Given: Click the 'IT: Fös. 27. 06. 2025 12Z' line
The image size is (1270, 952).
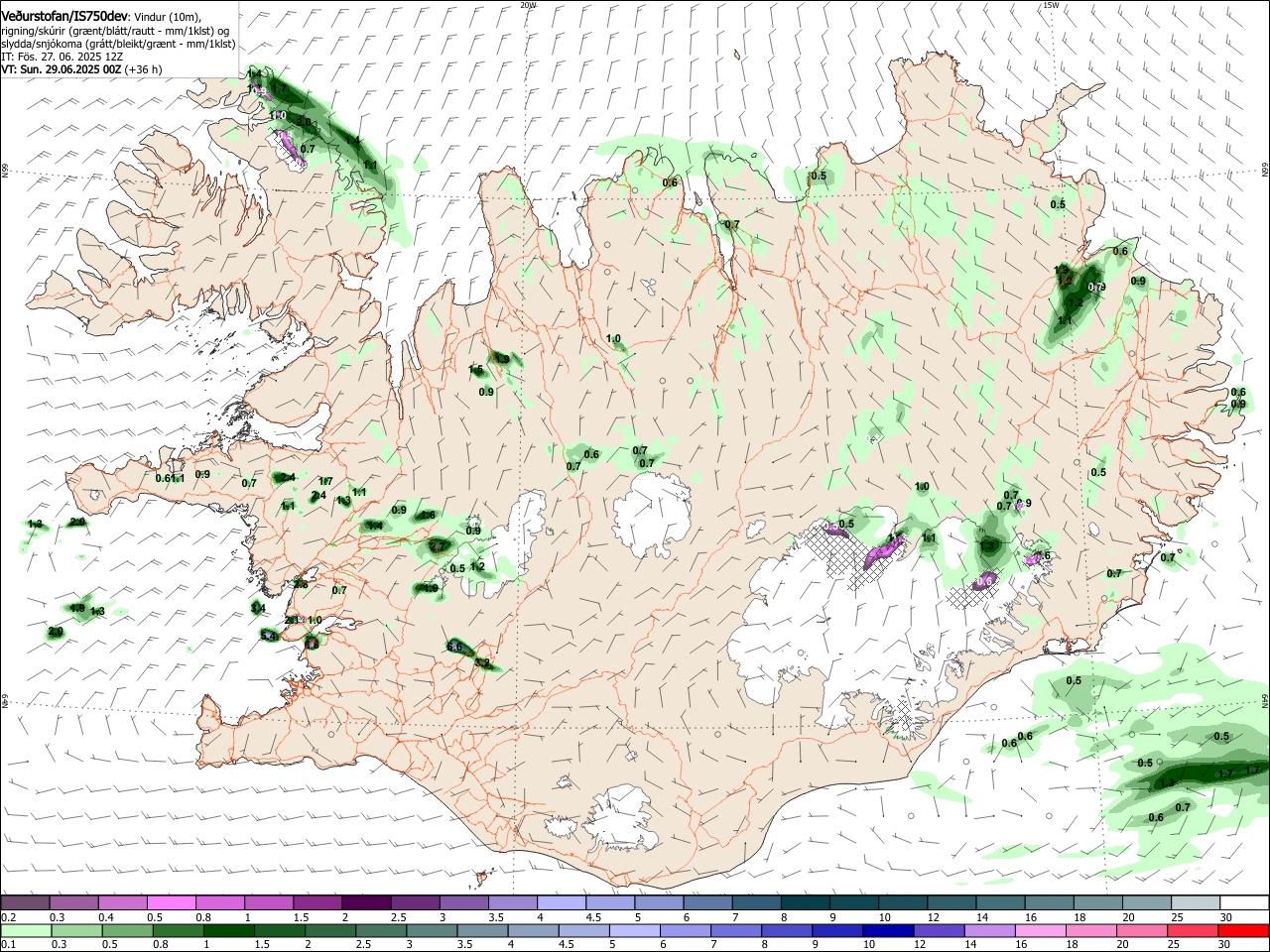Looking at the screenshot, I should 62,57.
